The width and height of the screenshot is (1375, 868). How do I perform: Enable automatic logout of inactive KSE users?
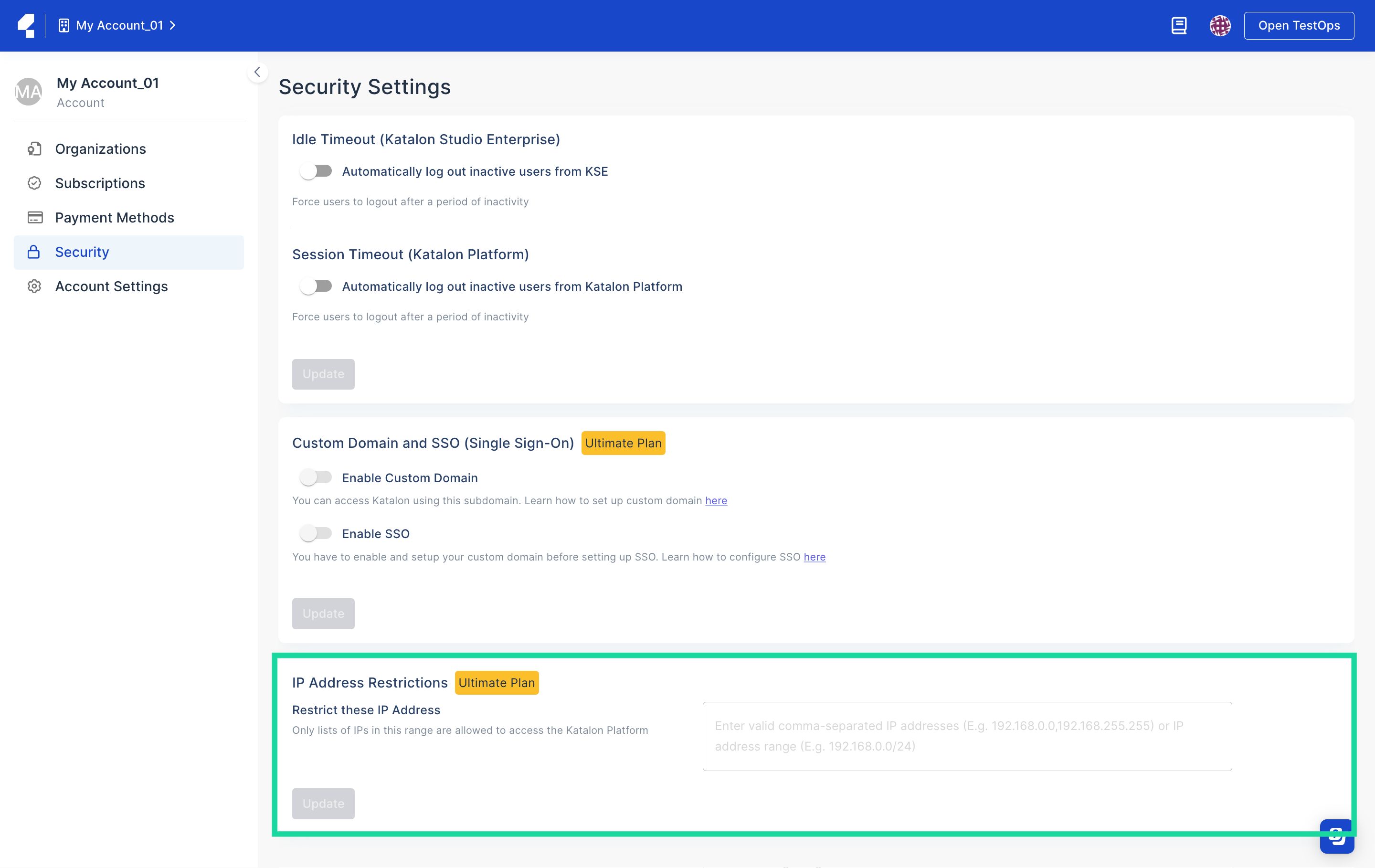point(316,171)
